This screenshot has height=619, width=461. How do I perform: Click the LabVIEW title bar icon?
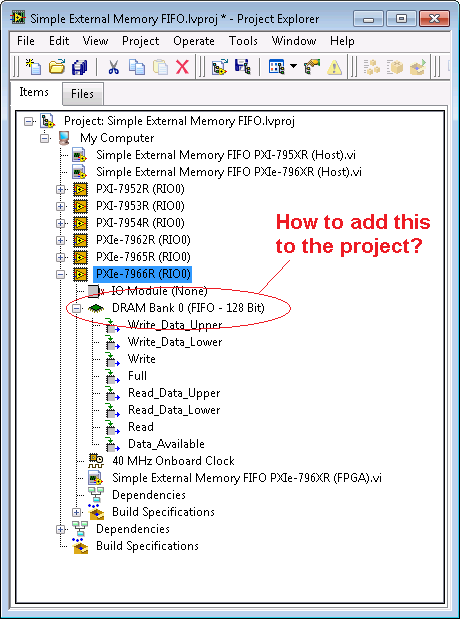click(x=19, y=18)
